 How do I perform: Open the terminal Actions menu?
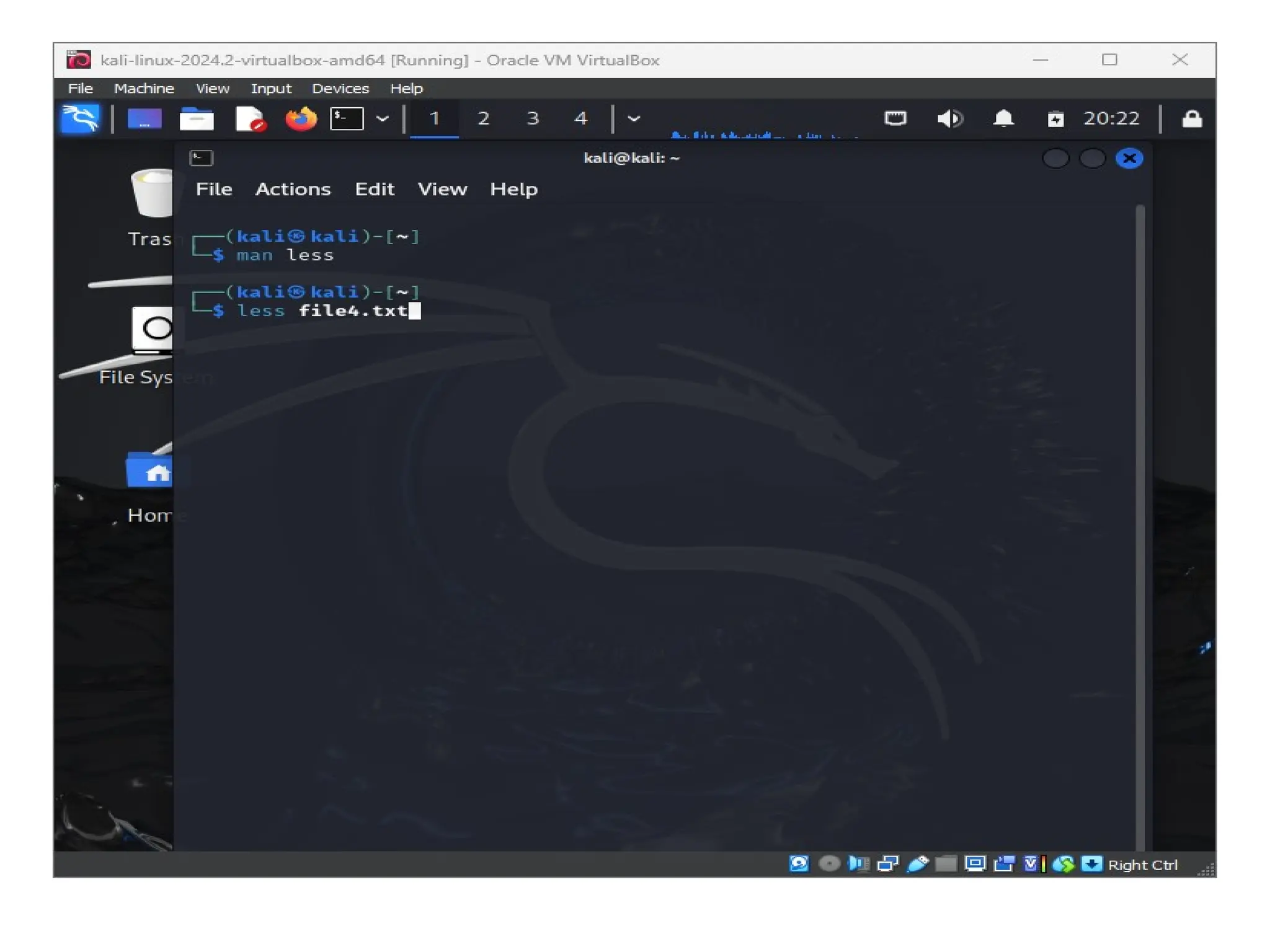click(x=293, y=189)
